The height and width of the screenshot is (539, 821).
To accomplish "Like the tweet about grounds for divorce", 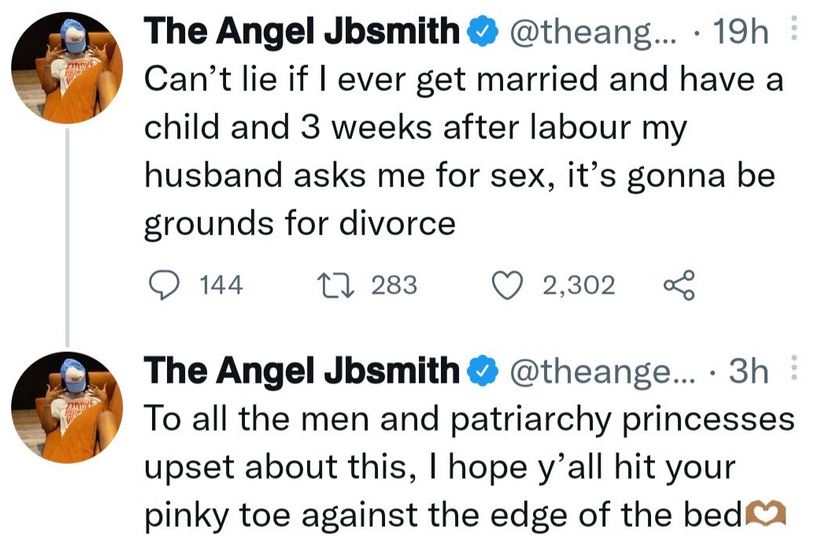I will 511,286.
